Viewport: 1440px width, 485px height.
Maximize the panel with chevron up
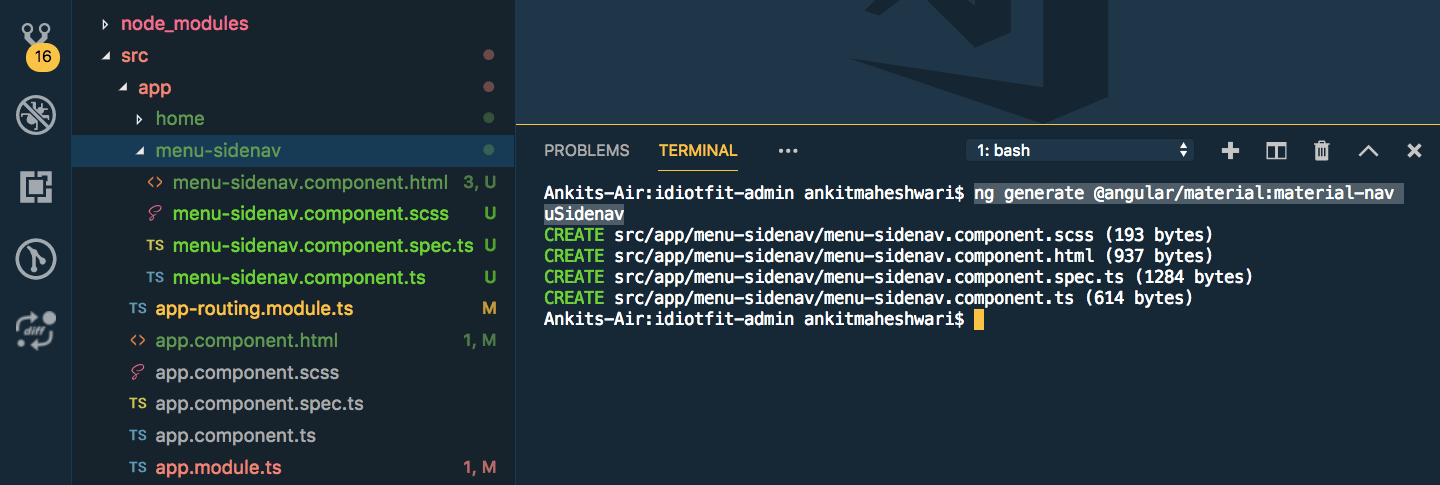point(1368,151)
